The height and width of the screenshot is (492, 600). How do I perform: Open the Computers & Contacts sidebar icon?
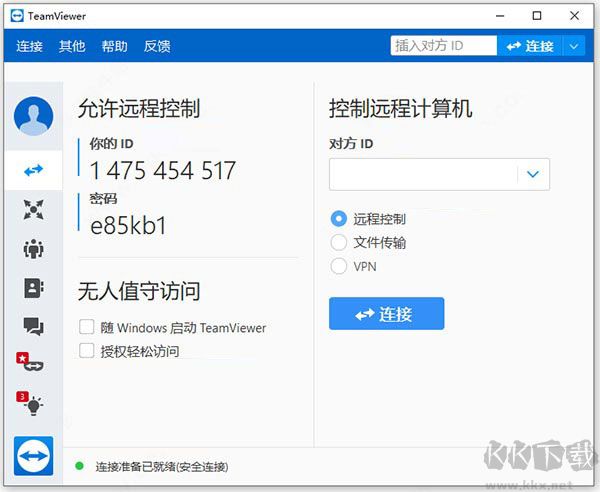click(34, 288)
